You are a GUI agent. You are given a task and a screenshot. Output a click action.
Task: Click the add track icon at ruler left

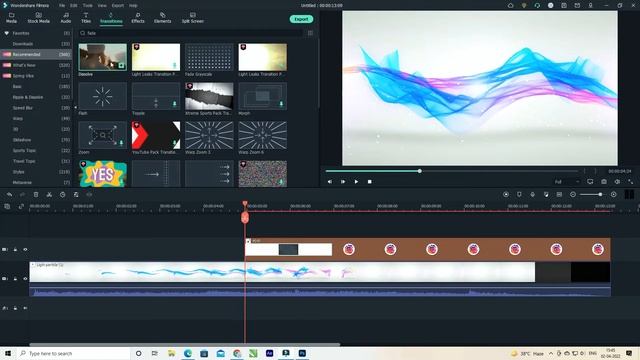(x=7, y=207)
